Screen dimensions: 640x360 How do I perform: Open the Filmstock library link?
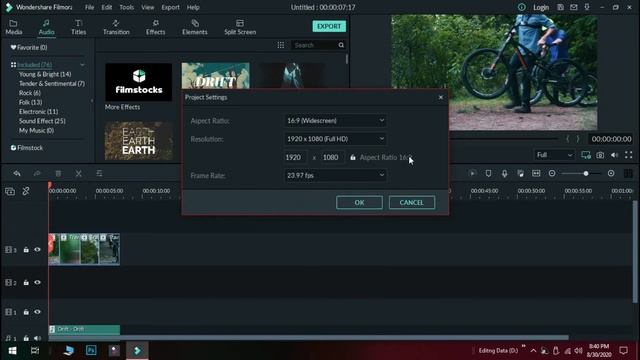(27, 148)
